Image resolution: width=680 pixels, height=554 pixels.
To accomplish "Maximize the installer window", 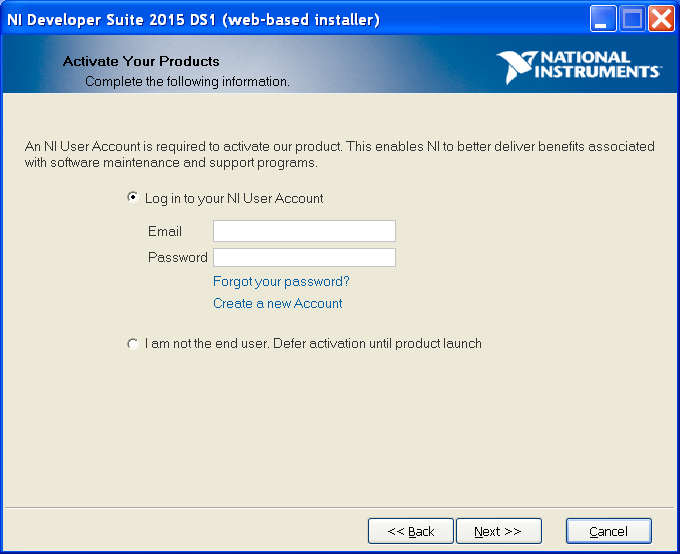I will tap(632, 19).
